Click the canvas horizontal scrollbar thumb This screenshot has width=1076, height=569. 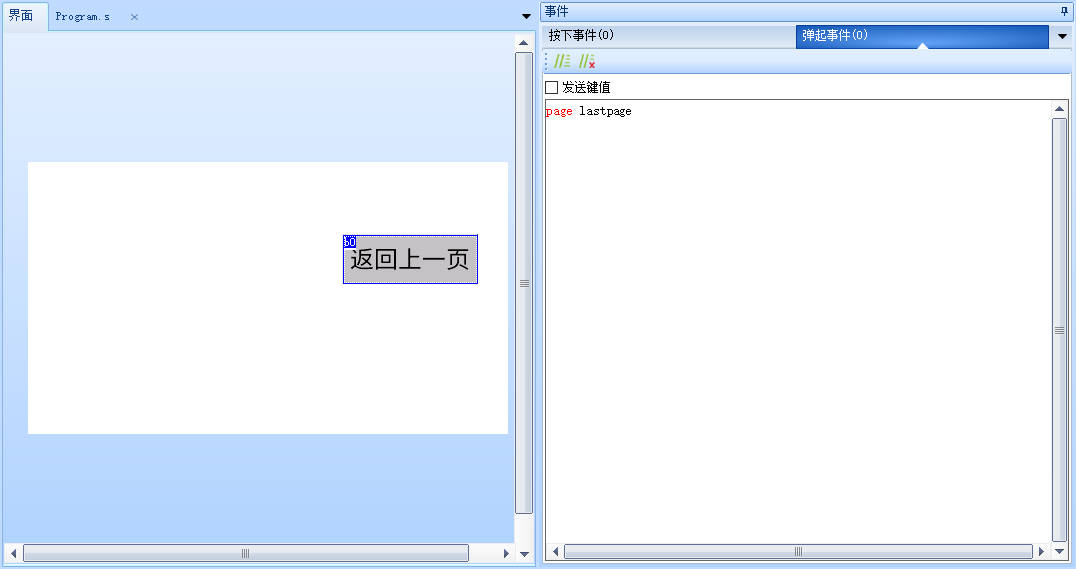click(x=245, y=553)
